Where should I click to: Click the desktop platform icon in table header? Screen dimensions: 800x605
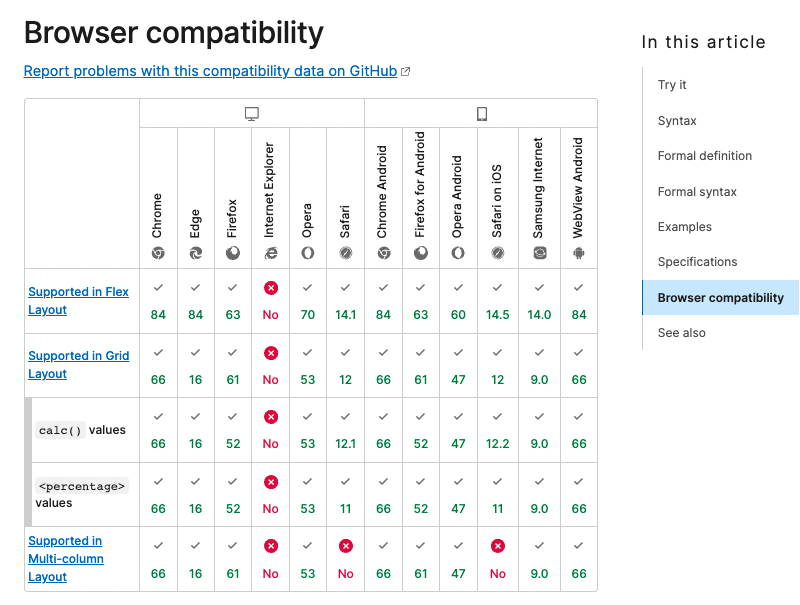point(252,113)
